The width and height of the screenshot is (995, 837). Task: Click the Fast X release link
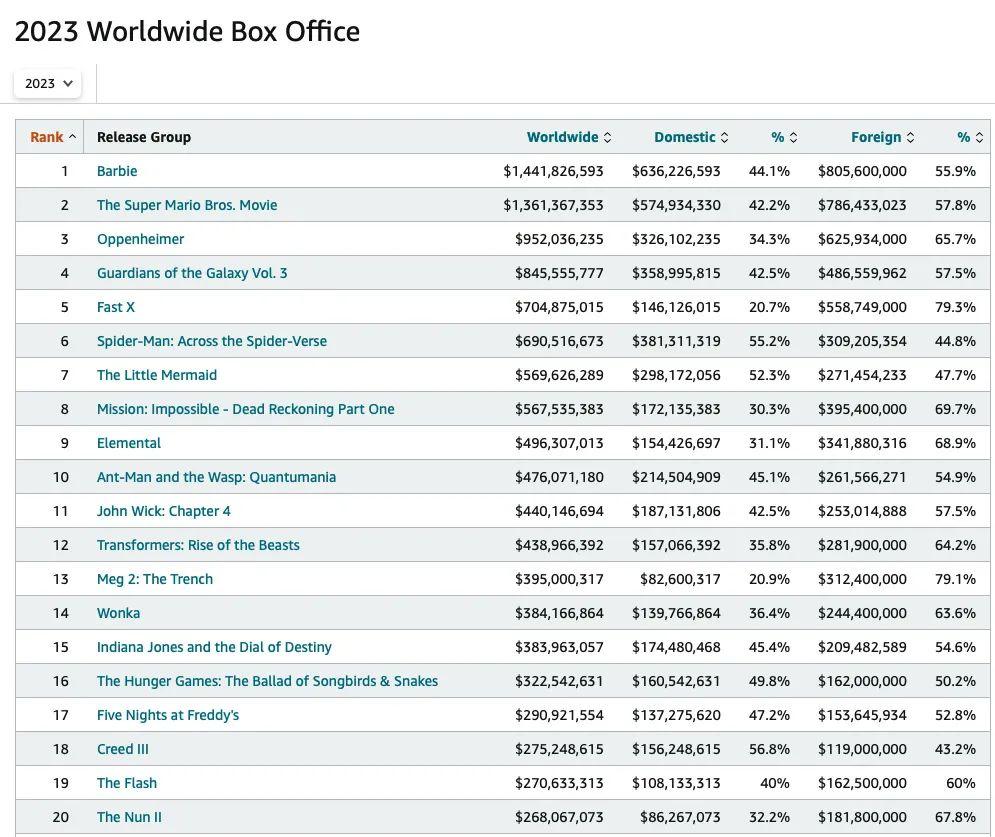pos(116,307)
